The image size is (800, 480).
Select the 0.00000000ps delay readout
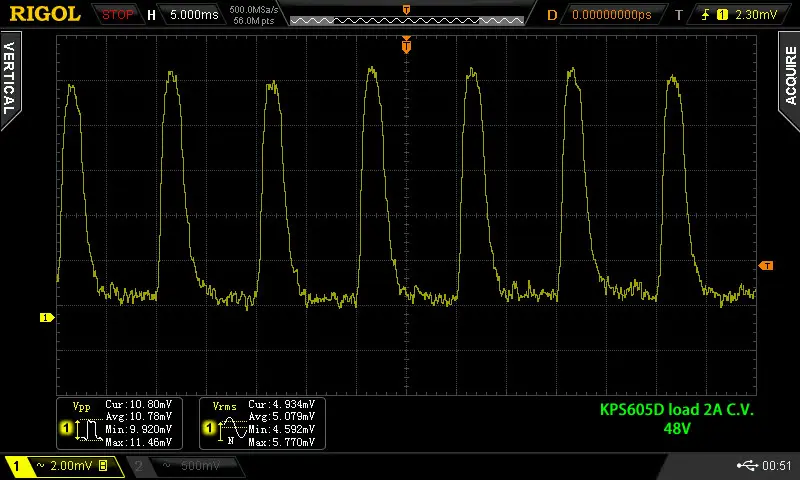tap(612, 15)
